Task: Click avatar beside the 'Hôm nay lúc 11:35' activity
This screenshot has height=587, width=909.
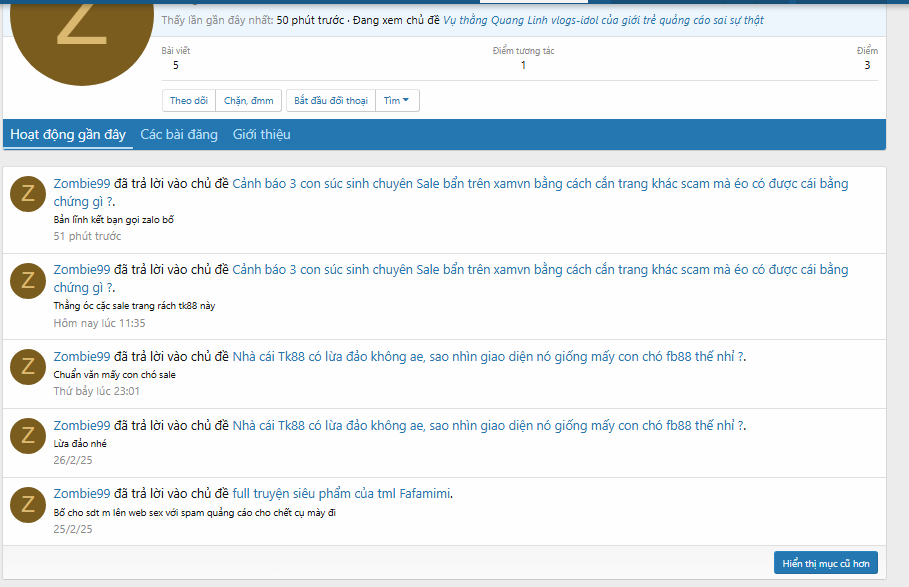Action: pos(28,280)
